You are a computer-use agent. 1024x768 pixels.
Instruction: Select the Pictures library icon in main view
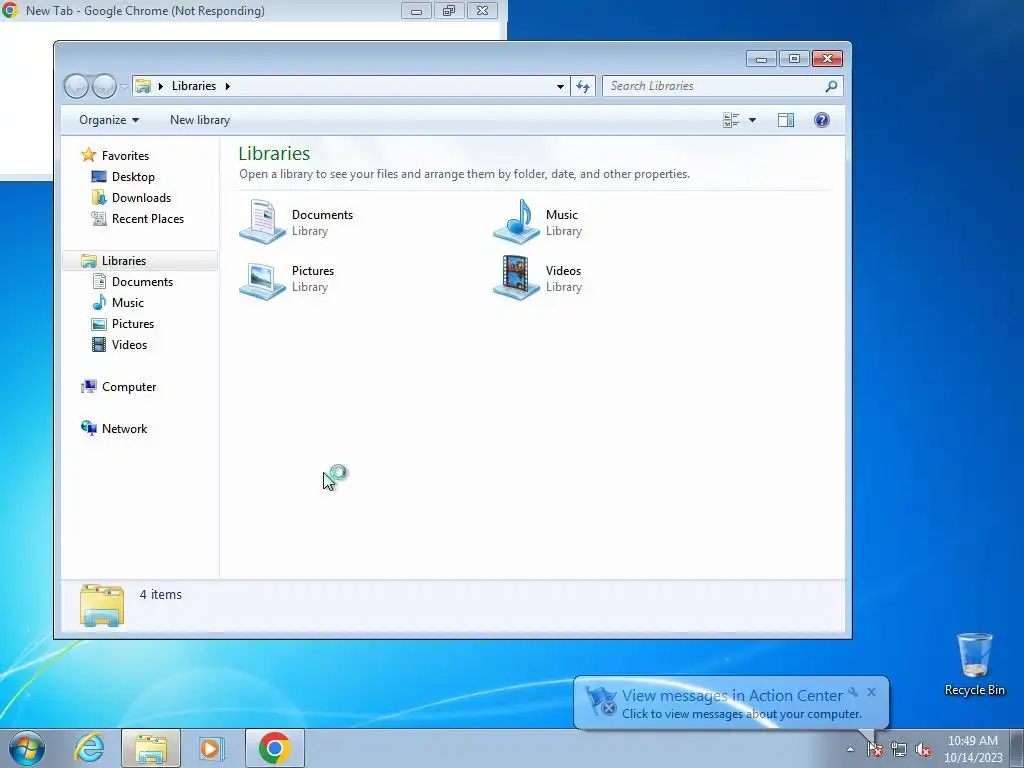pos(262,280)
